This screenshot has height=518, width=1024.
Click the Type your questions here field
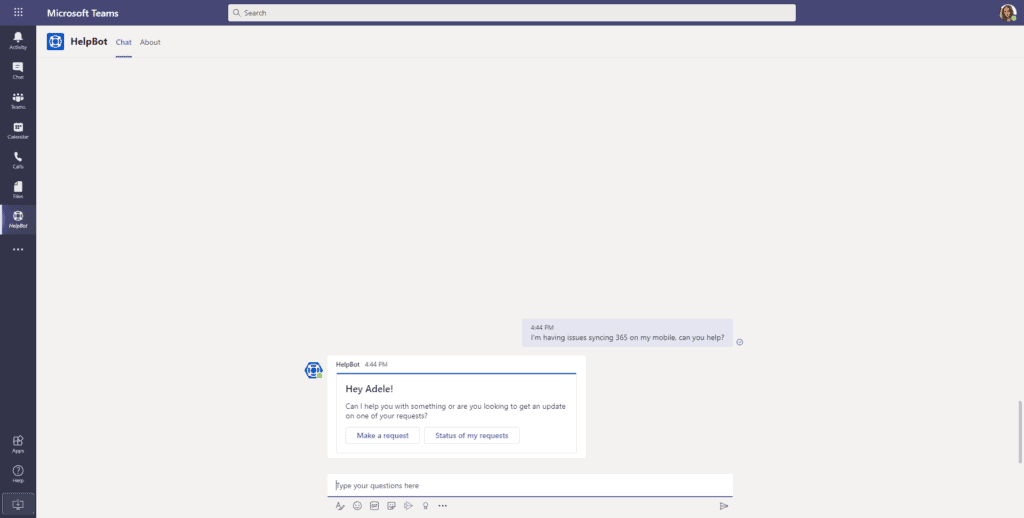click(530, 485)
